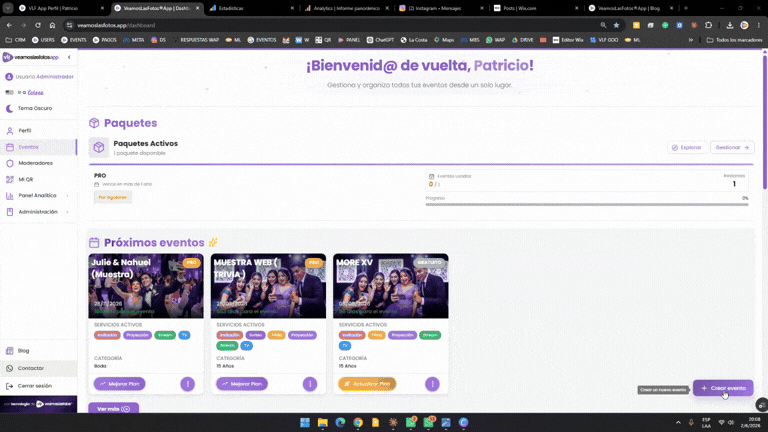Open Perfil in the sidebar
Screen dimensions: 768x432
pyautogui.click(x=24, y=131)
